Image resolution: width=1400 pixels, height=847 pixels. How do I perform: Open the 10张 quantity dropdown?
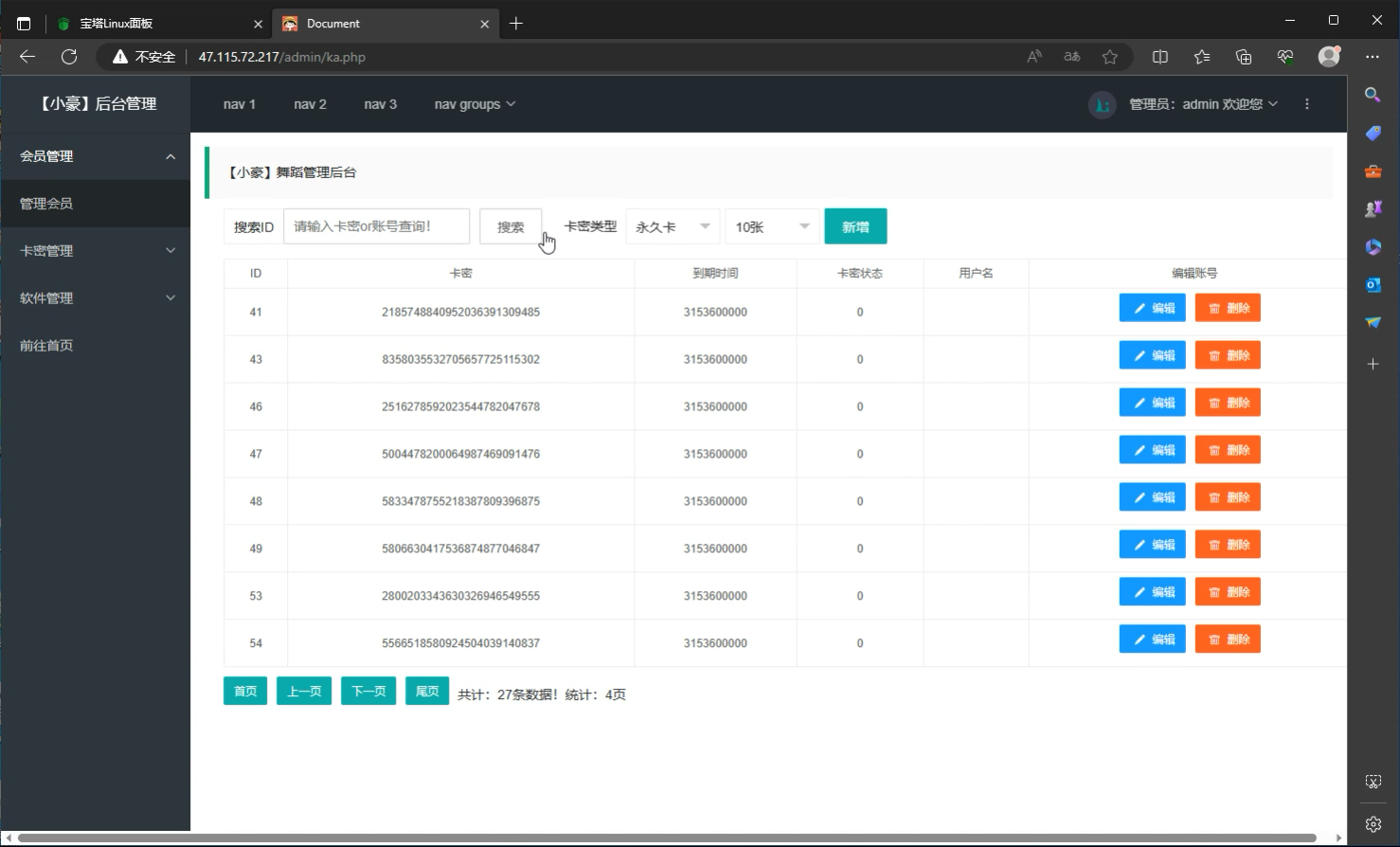[x=772, y=226]
